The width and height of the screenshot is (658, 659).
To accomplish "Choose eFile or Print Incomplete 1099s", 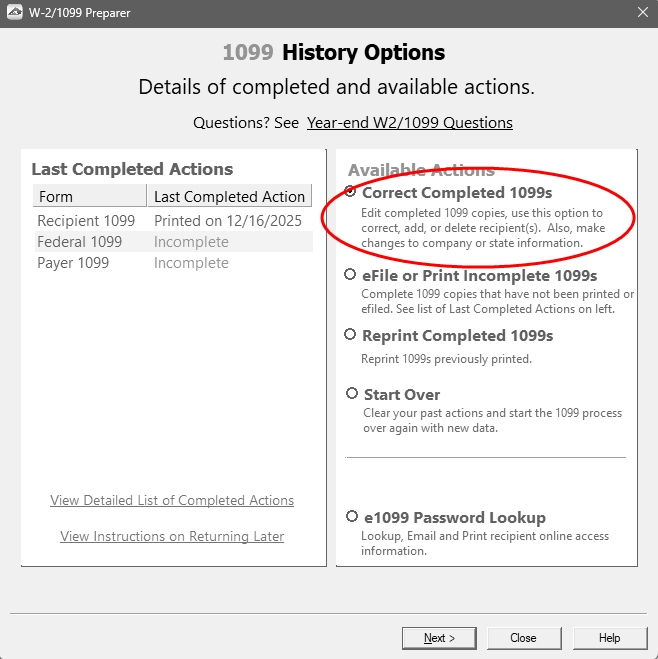I will click(350, 275).
